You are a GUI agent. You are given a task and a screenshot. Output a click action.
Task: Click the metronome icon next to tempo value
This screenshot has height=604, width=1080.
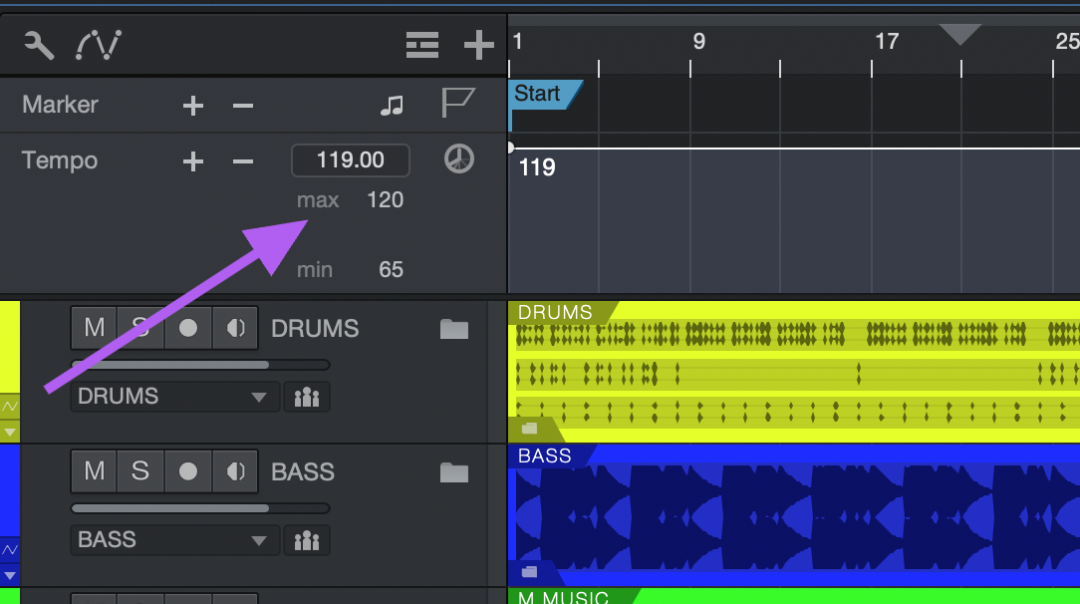point(459,160)
